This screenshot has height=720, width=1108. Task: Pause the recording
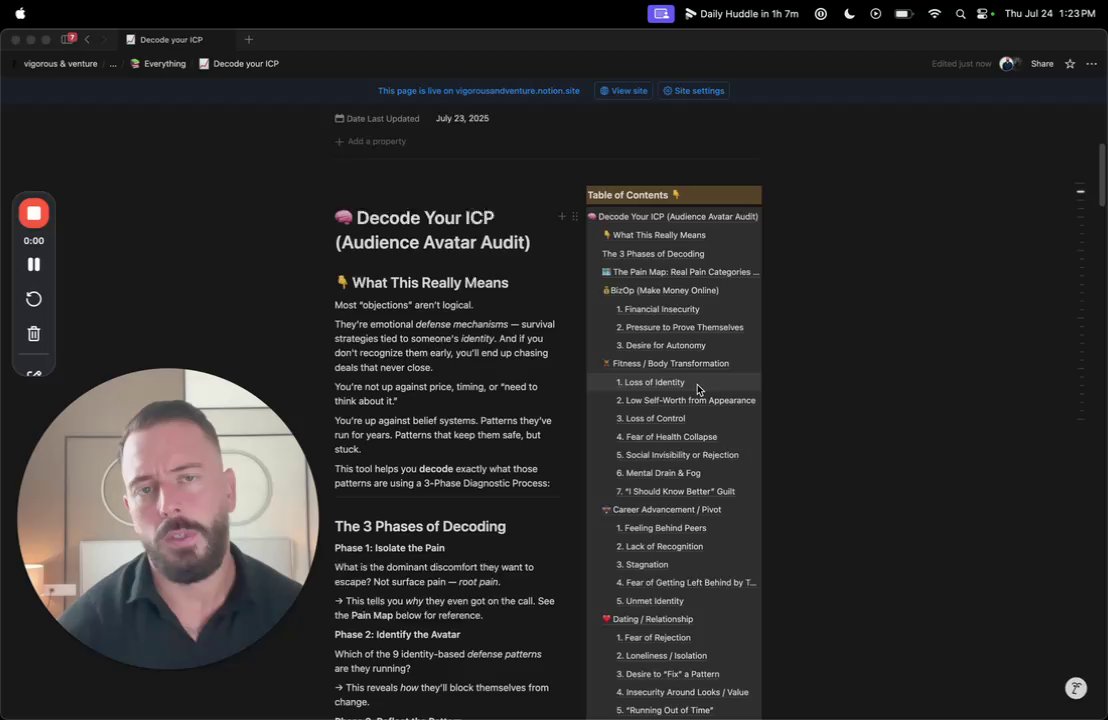33,264
